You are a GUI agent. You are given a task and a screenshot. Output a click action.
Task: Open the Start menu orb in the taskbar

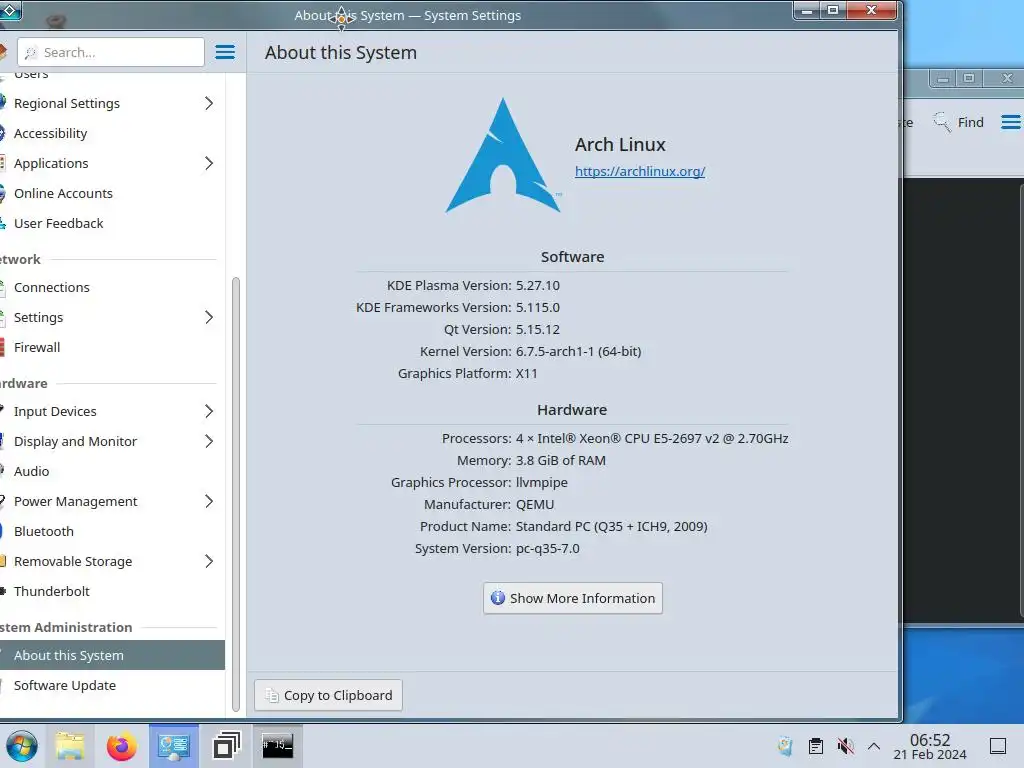pos(22,746)
